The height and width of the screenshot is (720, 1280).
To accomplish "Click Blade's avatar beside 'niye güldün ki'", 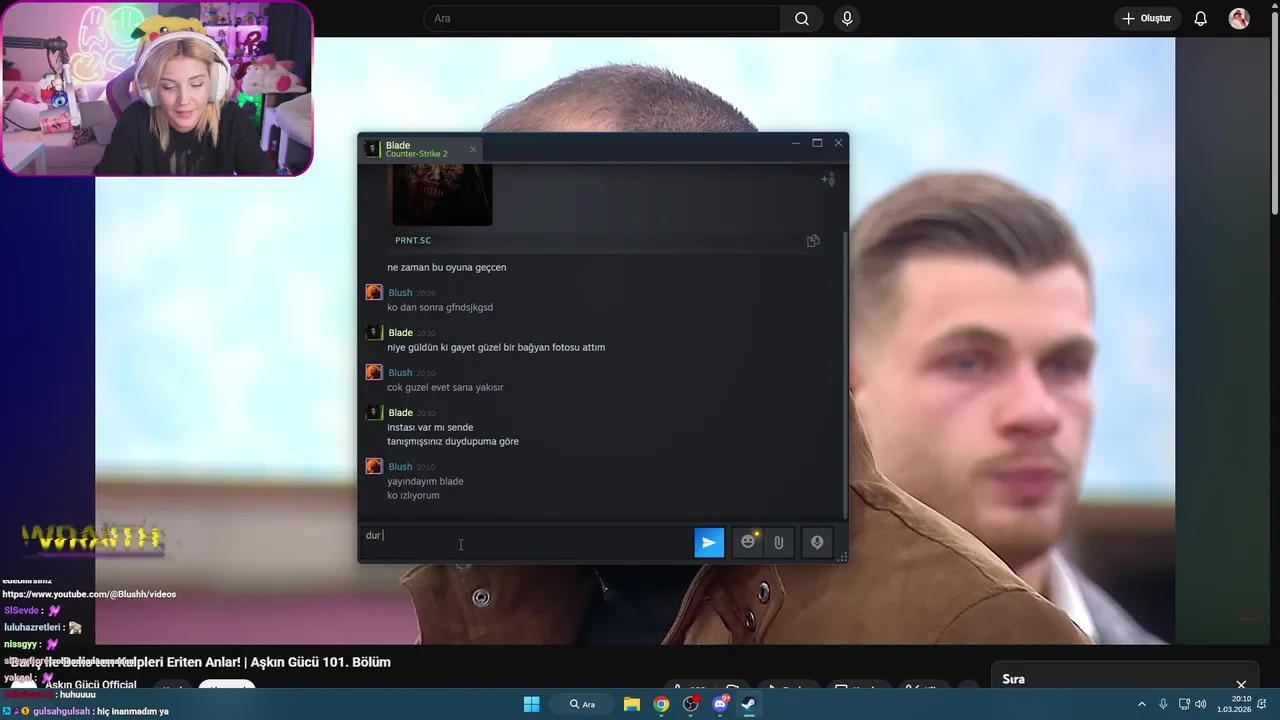I will pos(374,332).
